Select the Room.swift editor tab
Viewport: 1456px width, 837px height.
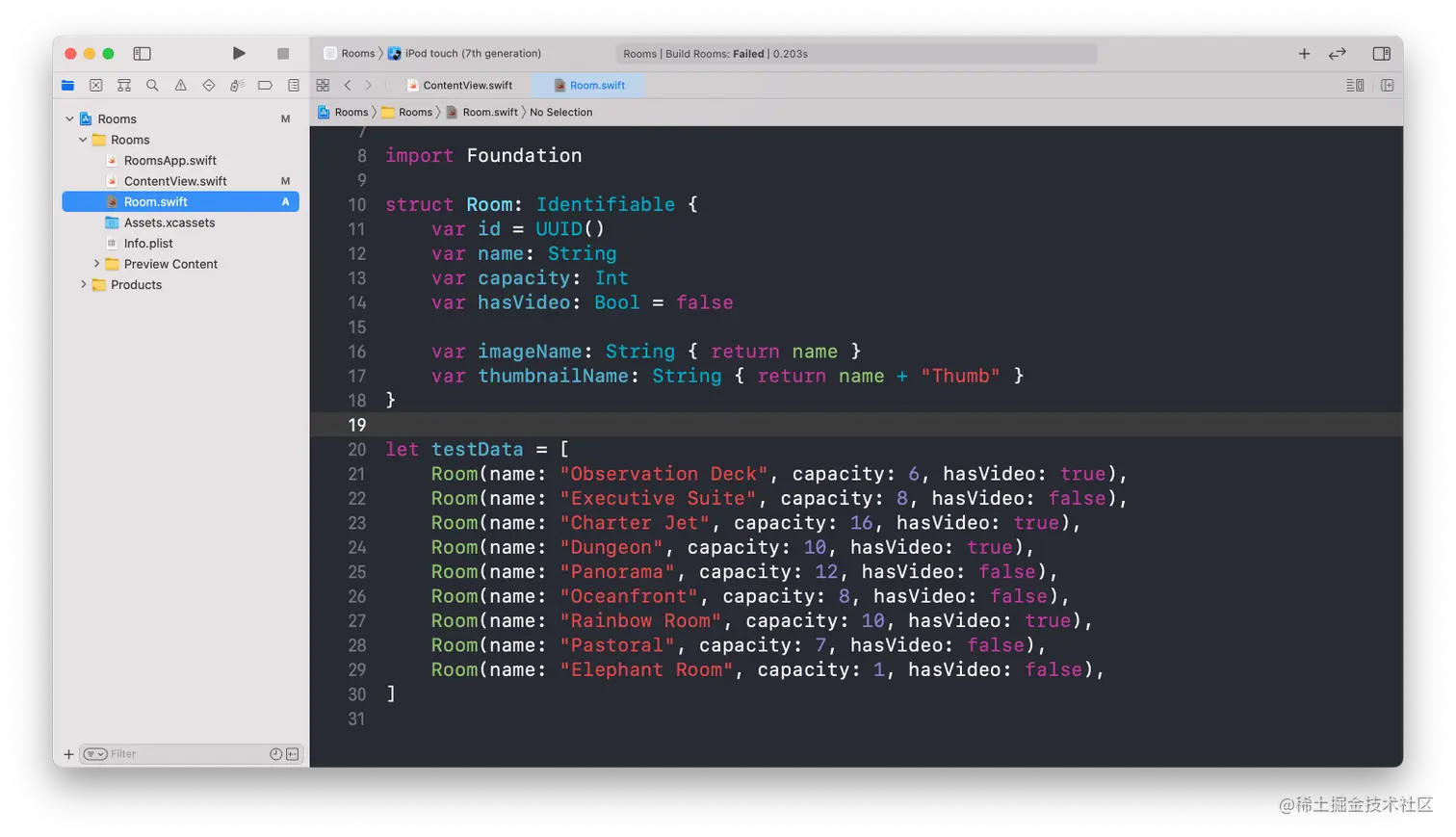(589, 86)
